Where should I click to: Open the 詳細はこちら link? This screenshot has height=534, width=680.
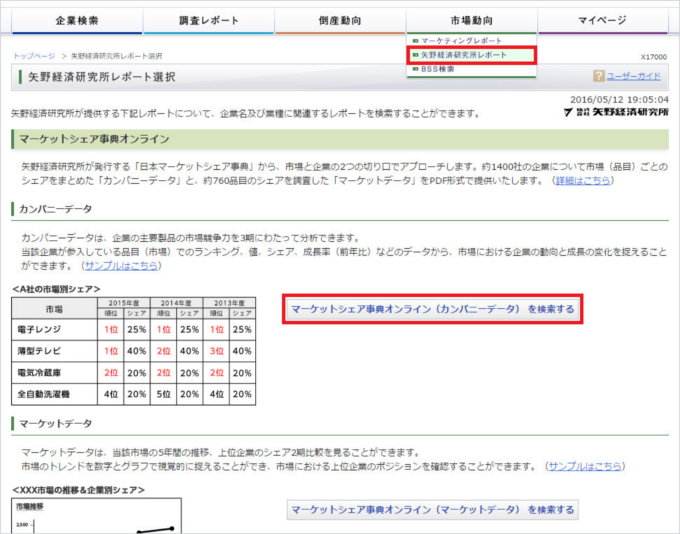(583, 180)
